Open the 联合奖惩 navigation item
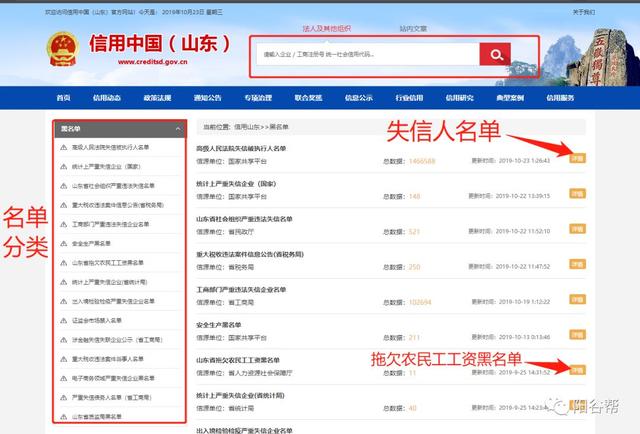 coord(308,98)
